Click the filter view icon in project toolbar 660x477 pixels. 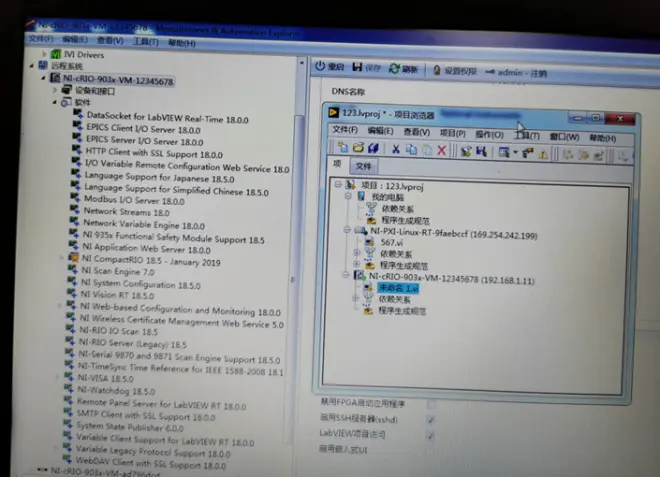(503, 152)
